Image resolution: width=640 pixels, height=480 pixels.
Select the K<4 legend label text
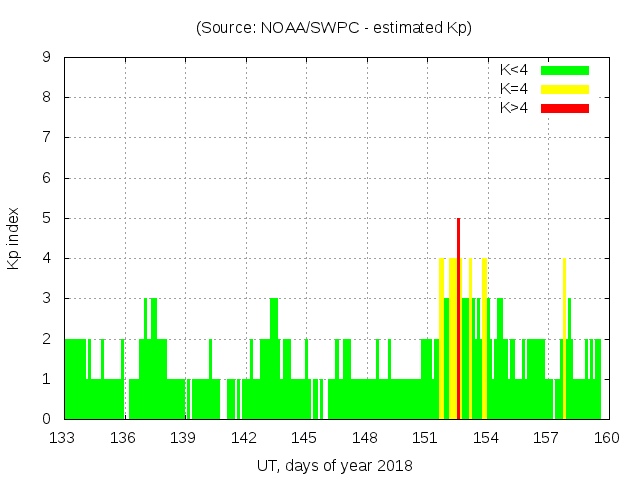click(x=514, y=70)
